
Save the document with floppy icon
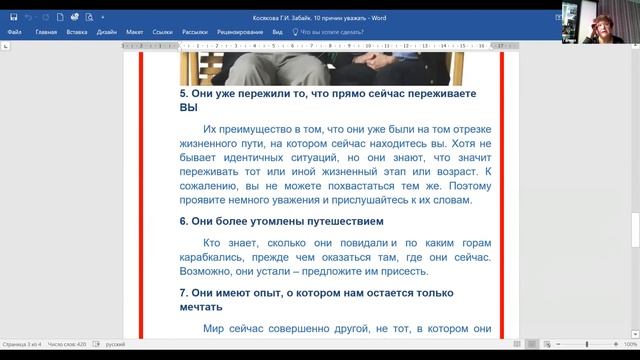pos(13,17)
